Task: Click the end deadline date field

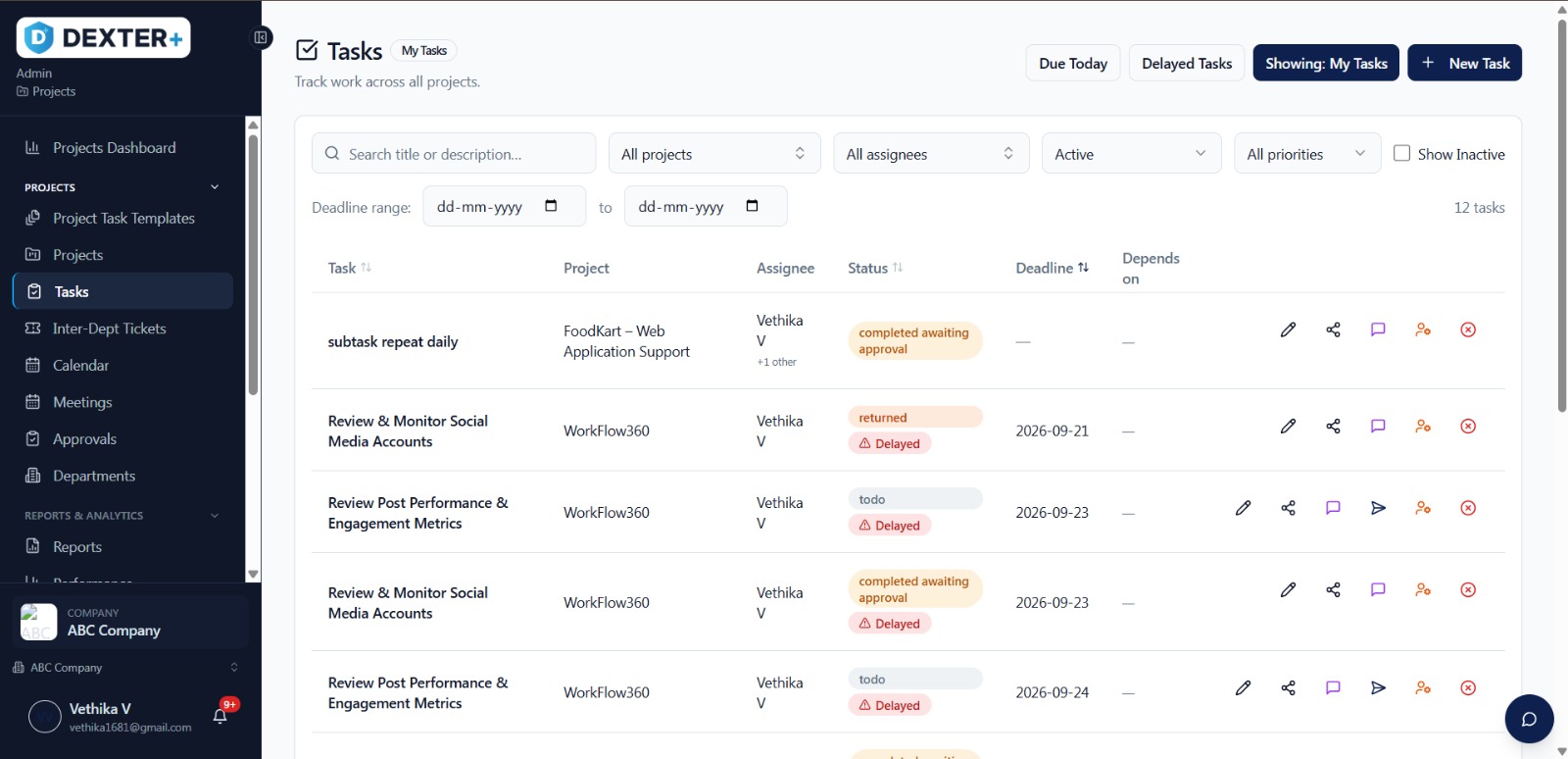Action: [x=706, y=206]
